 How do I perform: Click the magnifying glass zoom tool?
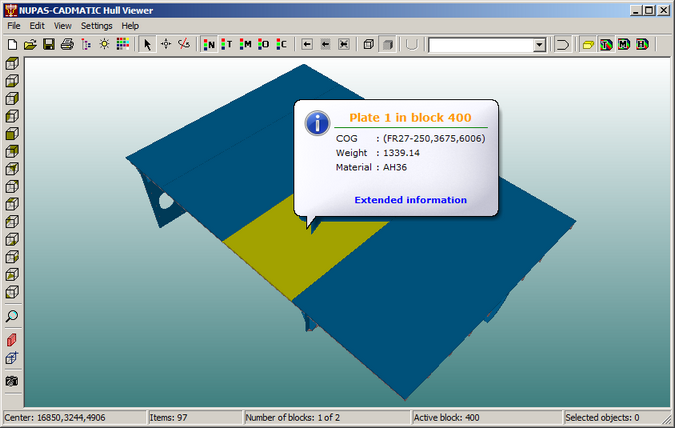pos(12,316)
